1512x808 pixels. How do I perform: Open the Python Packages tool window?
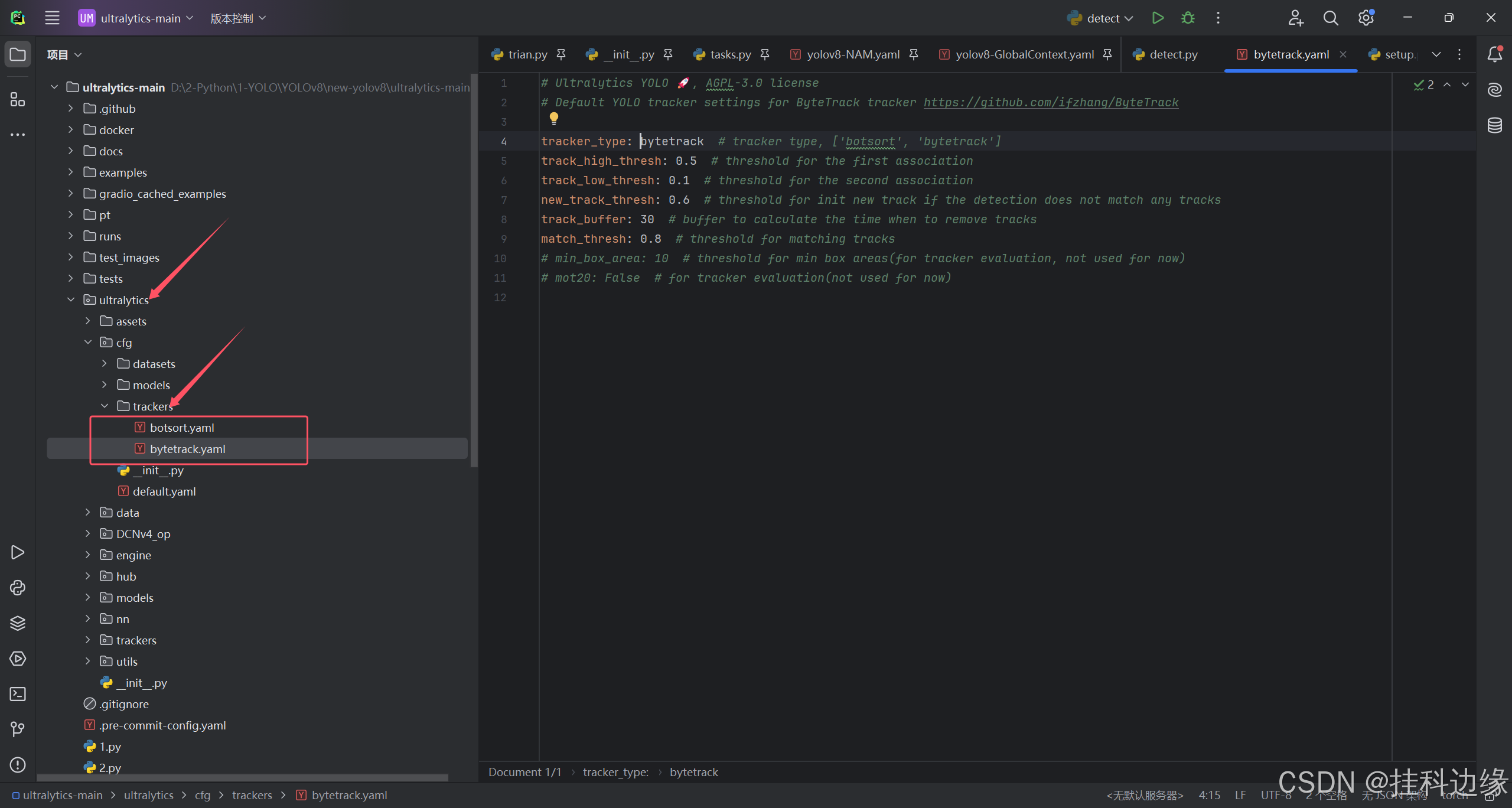click(18, 623)
